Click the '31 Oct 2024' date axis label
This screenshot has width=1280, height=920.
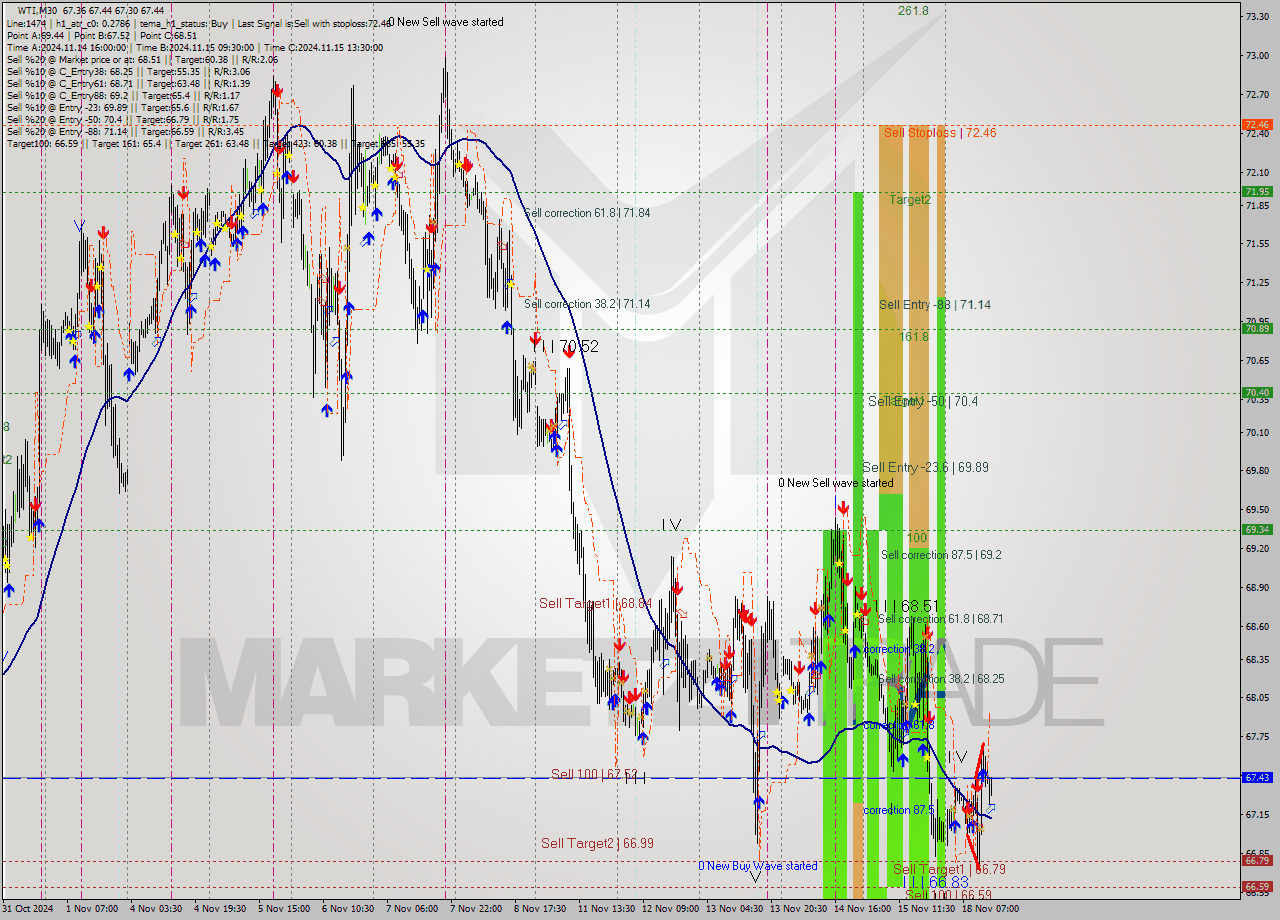[29, 908]
